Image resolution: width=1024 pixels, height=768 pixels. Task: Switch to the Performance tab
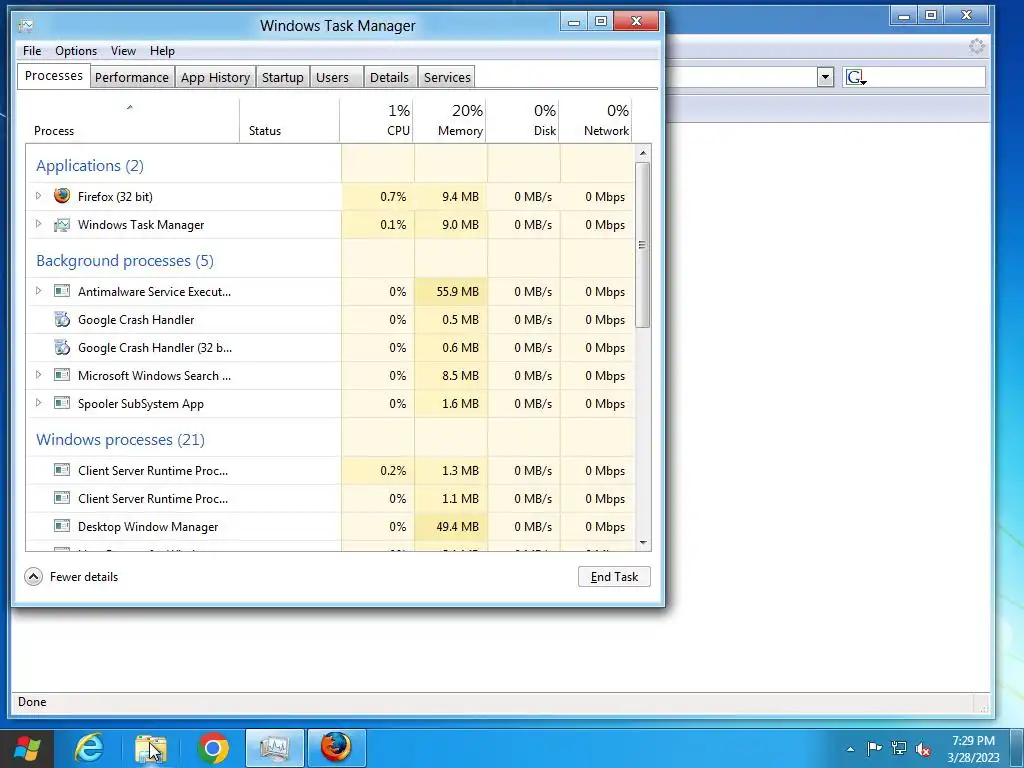(132, 77)
